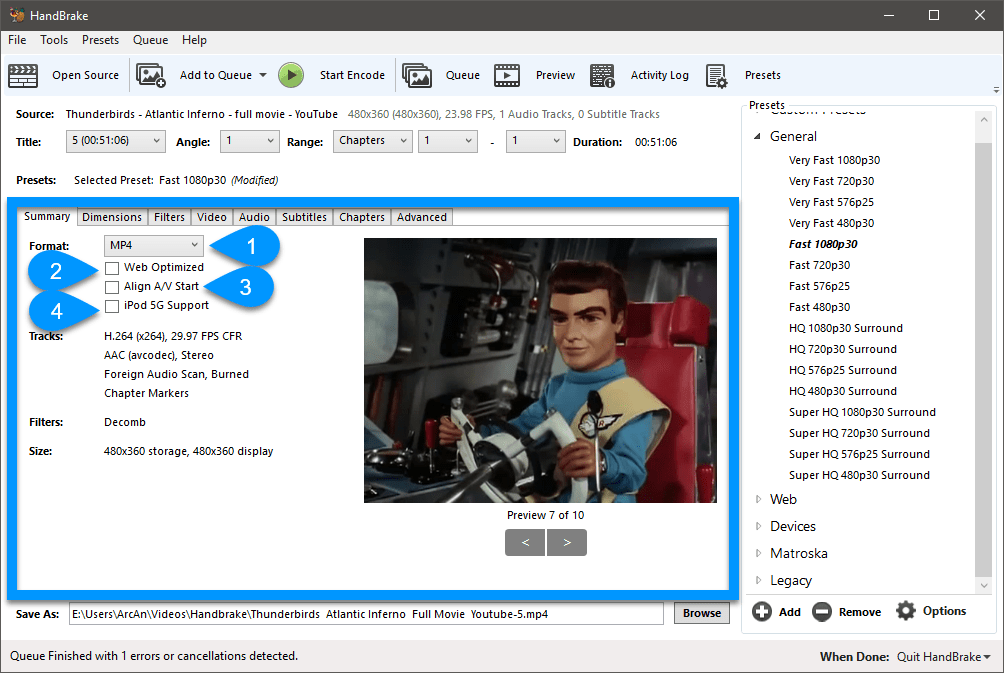
Task: Select the Fast 720p30 preset
Action: click(820, 265)
